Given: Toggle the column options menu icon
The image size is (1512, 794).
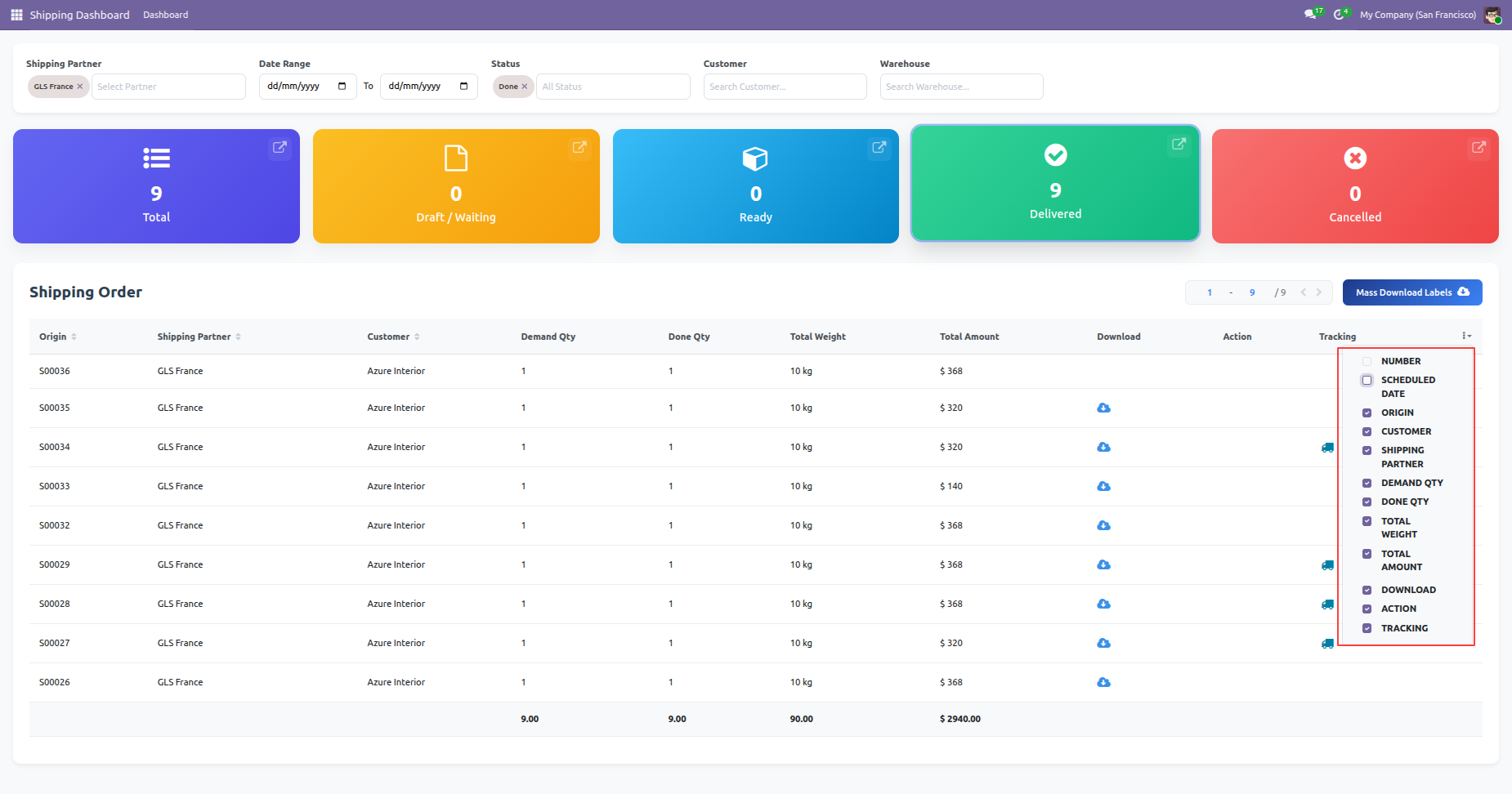Looking at the screenshot, I should [x=1466, y=336].
